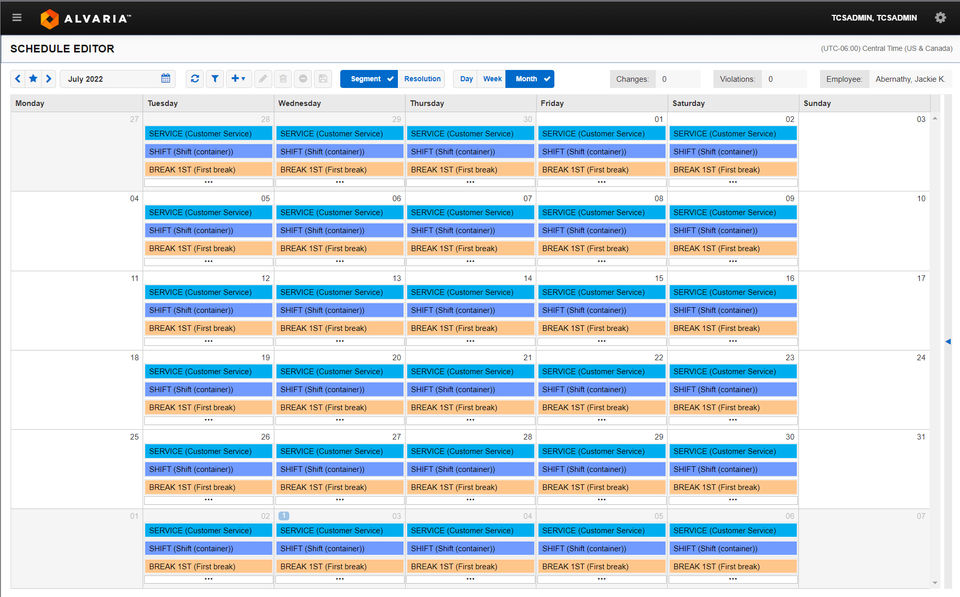Click the Monday column header
Image resolution: width=960 pixels, height=597 pixels.
coord(77,103)
